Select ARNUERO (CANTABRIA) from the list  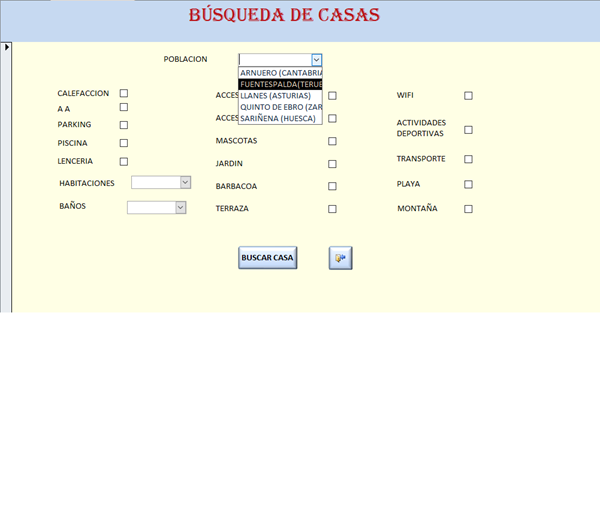[280, 73]
